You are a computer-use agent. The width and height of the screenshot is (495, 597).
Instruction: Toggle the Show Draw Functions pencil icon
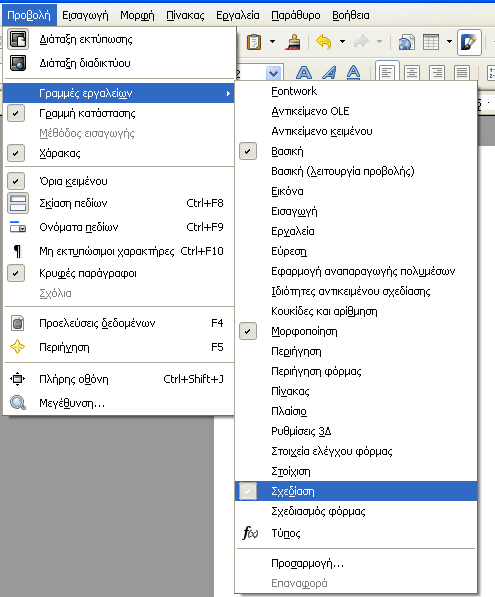(469, 42)
